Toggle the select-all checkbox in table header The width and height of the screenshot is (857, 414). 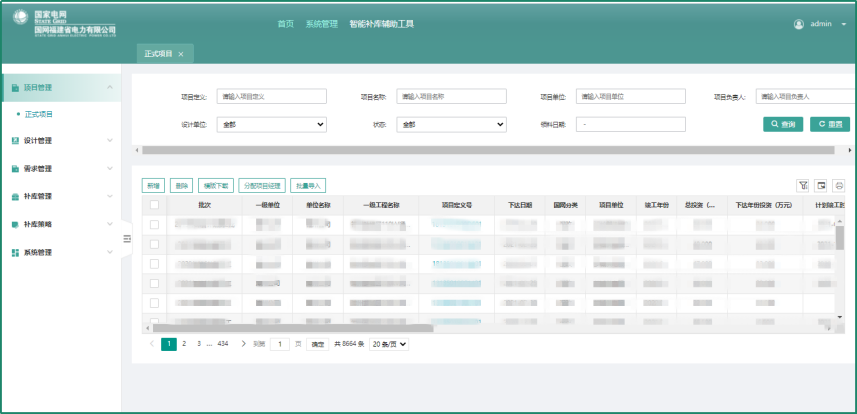click(154, 204)
